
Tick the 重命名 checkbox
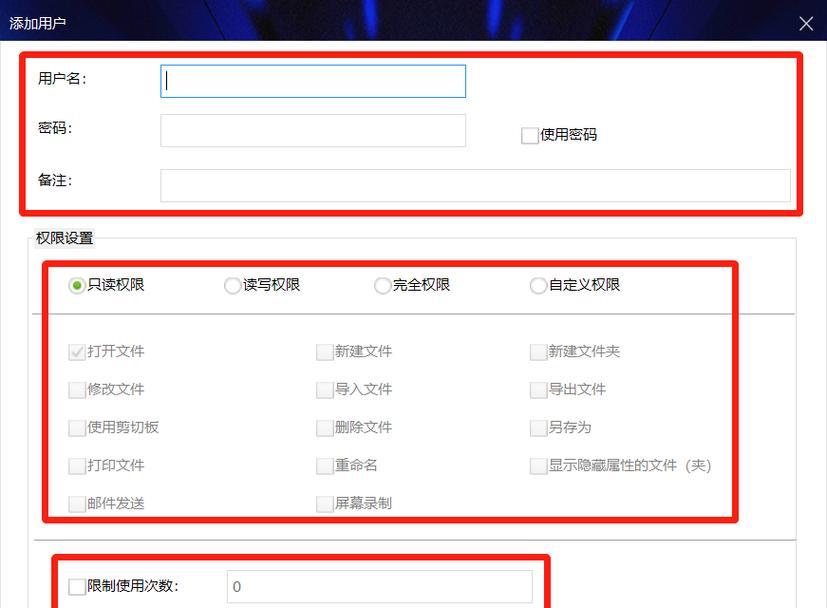point(324,466)
